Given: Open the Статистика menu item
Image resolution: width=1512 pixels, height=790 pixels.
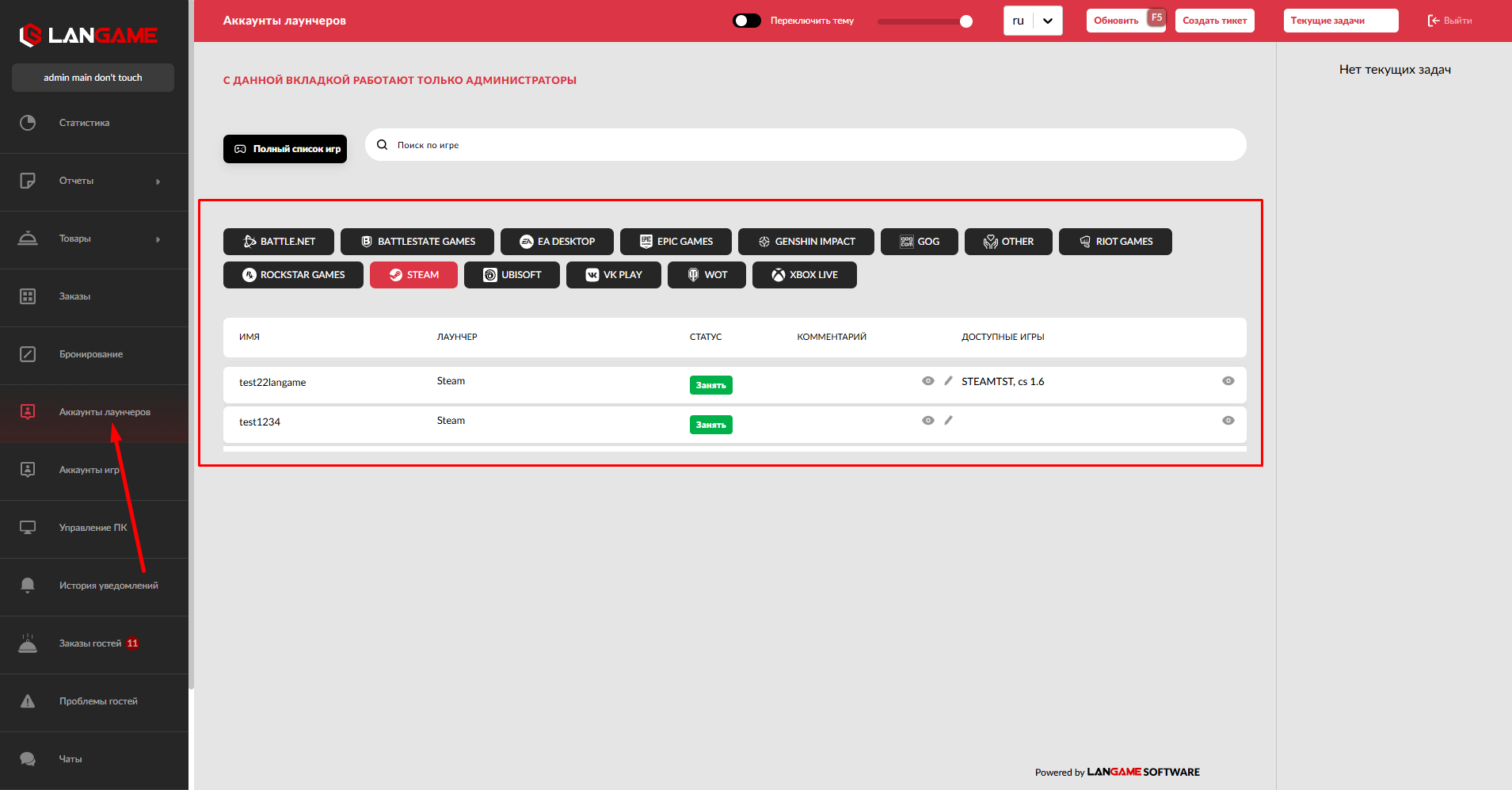Looking at the screenshot, I should tap(94, 123).
